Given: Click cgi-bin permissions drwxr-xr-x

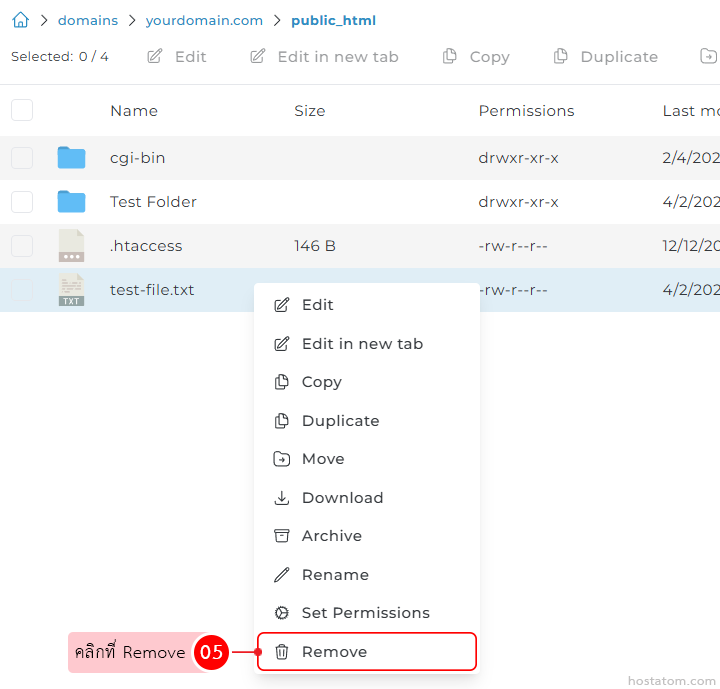Looking at the screenshot, I should [x=518, y=158].
